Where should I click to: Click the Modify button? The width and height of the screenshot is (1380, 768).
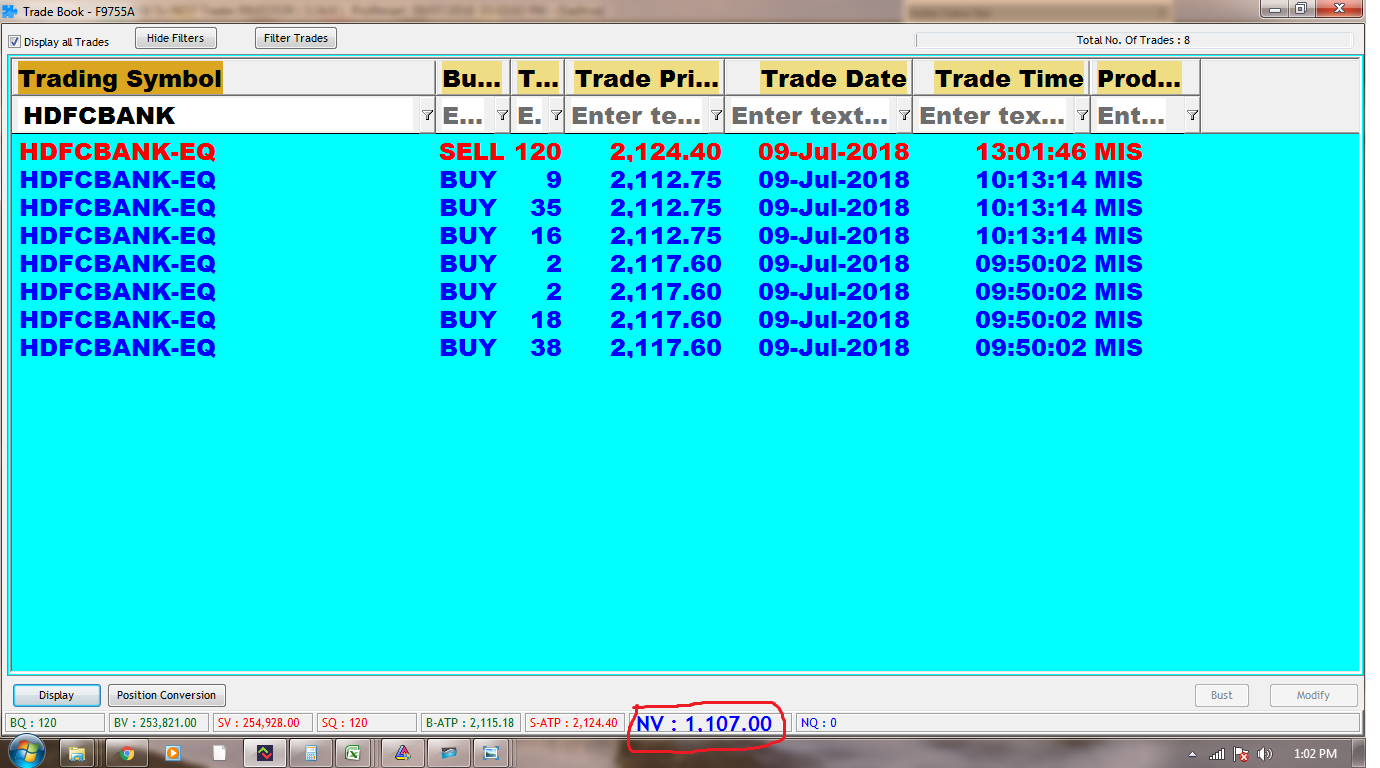(1314, 695)
